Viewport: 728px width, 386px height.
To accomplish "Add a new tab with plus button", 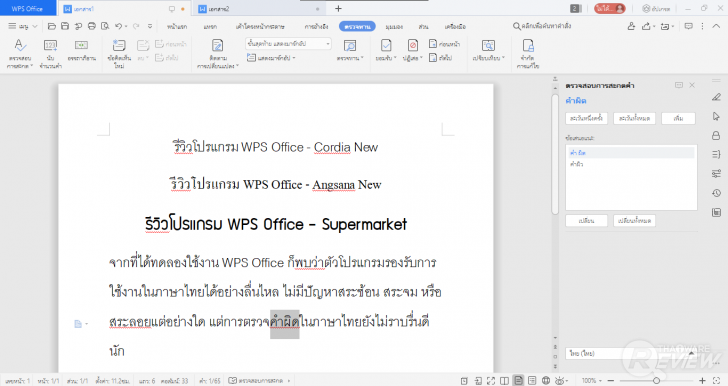I will (338, 8).
